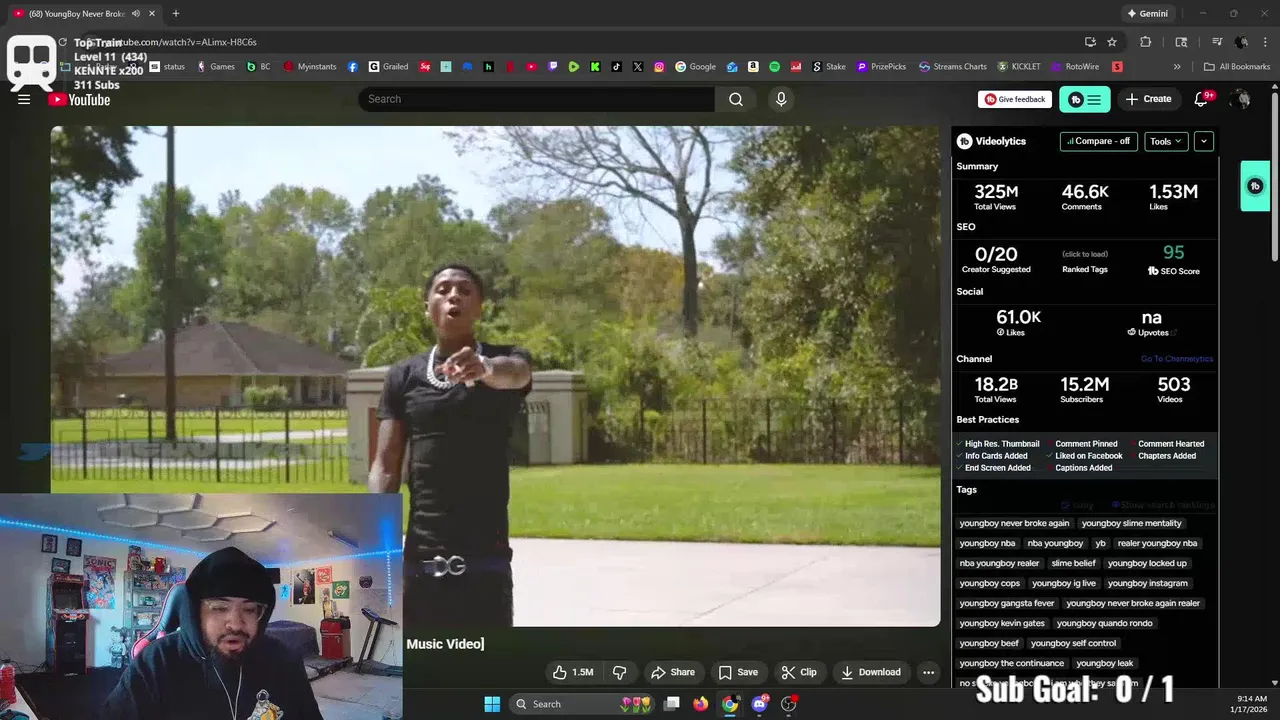Open the X bookmark icon

tap(637, 67)
